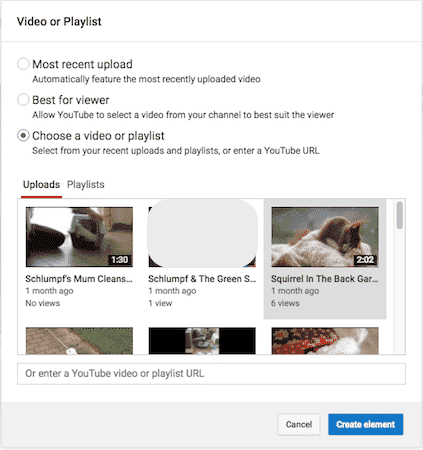Viewport: 423px width, 450px height.
Task: Click the 1:30 duration badge on first video
Action: 120,260
